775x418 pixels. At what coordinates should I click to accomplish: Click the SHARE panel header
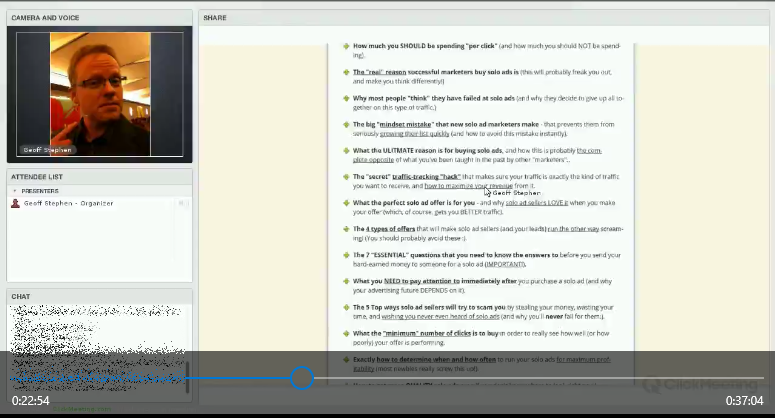click(484, 18)
